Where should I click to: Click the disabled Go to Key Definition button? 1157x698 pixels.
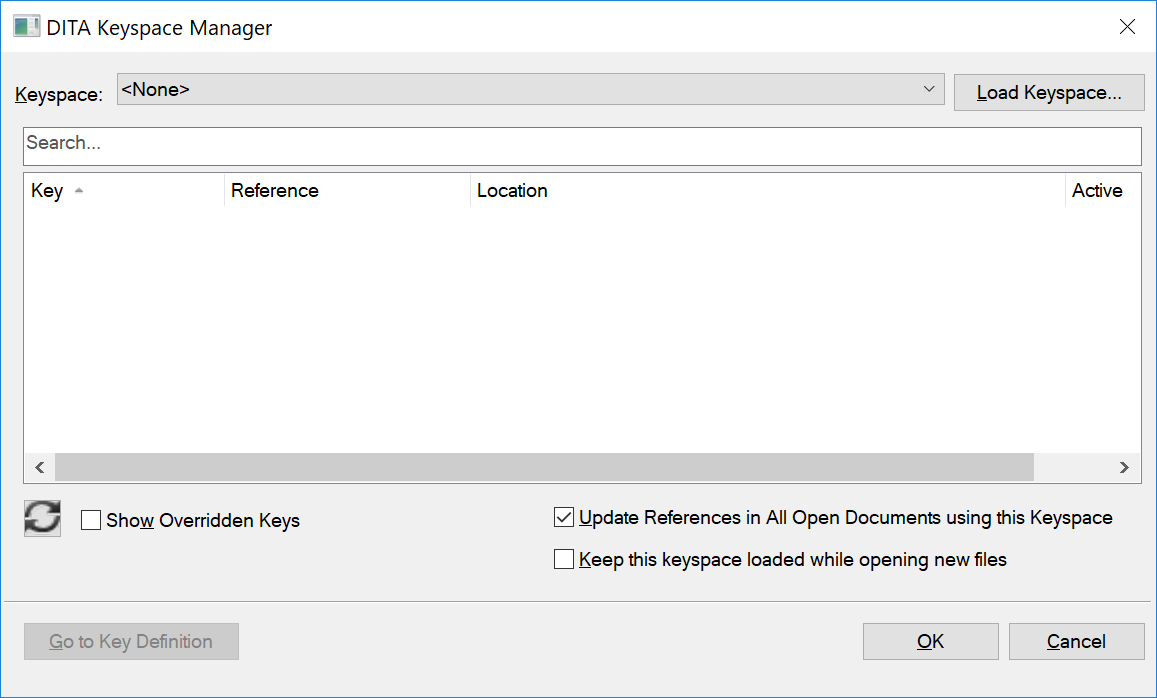(131, 641)
